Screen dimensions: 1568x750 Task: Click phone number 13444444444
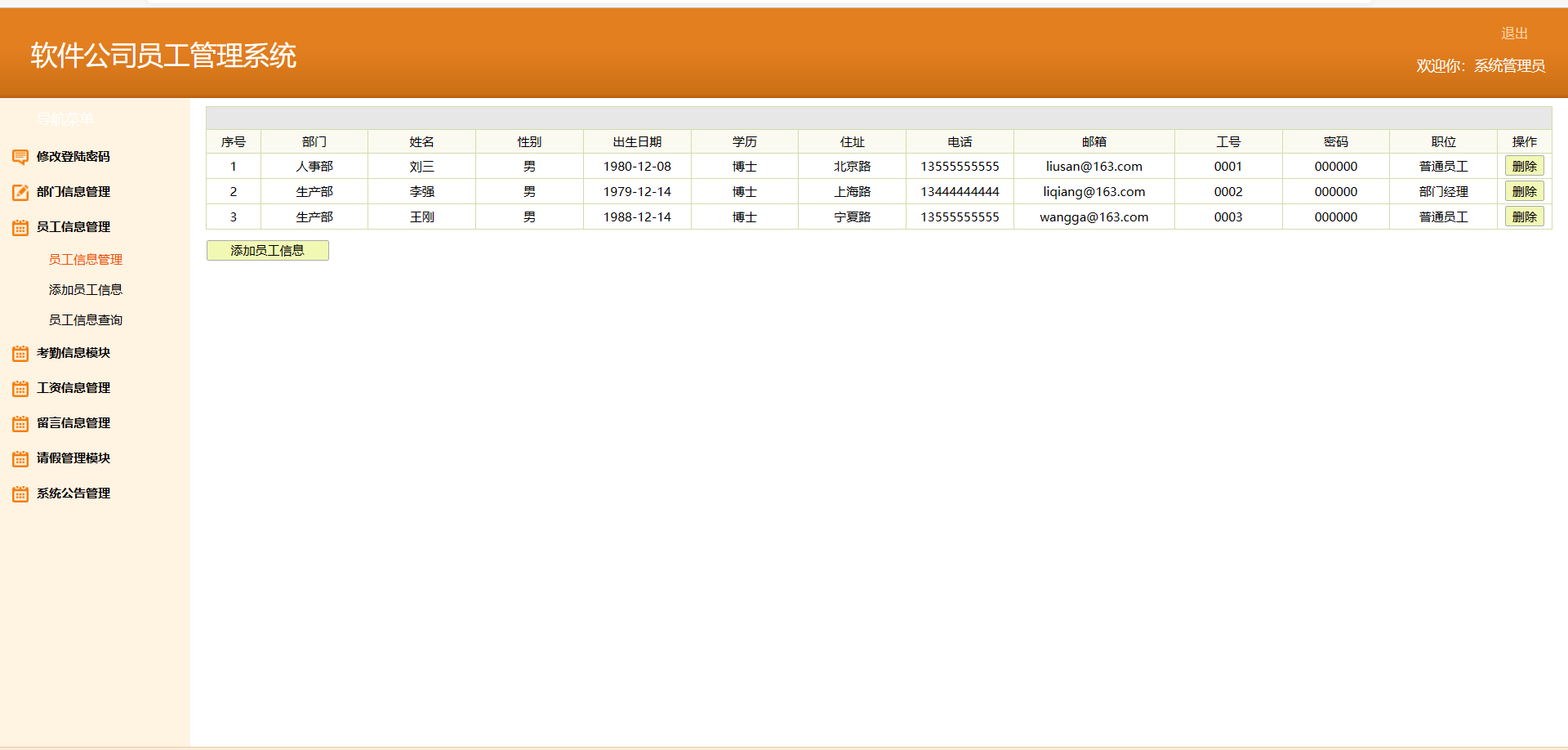[x=960, y=191]
